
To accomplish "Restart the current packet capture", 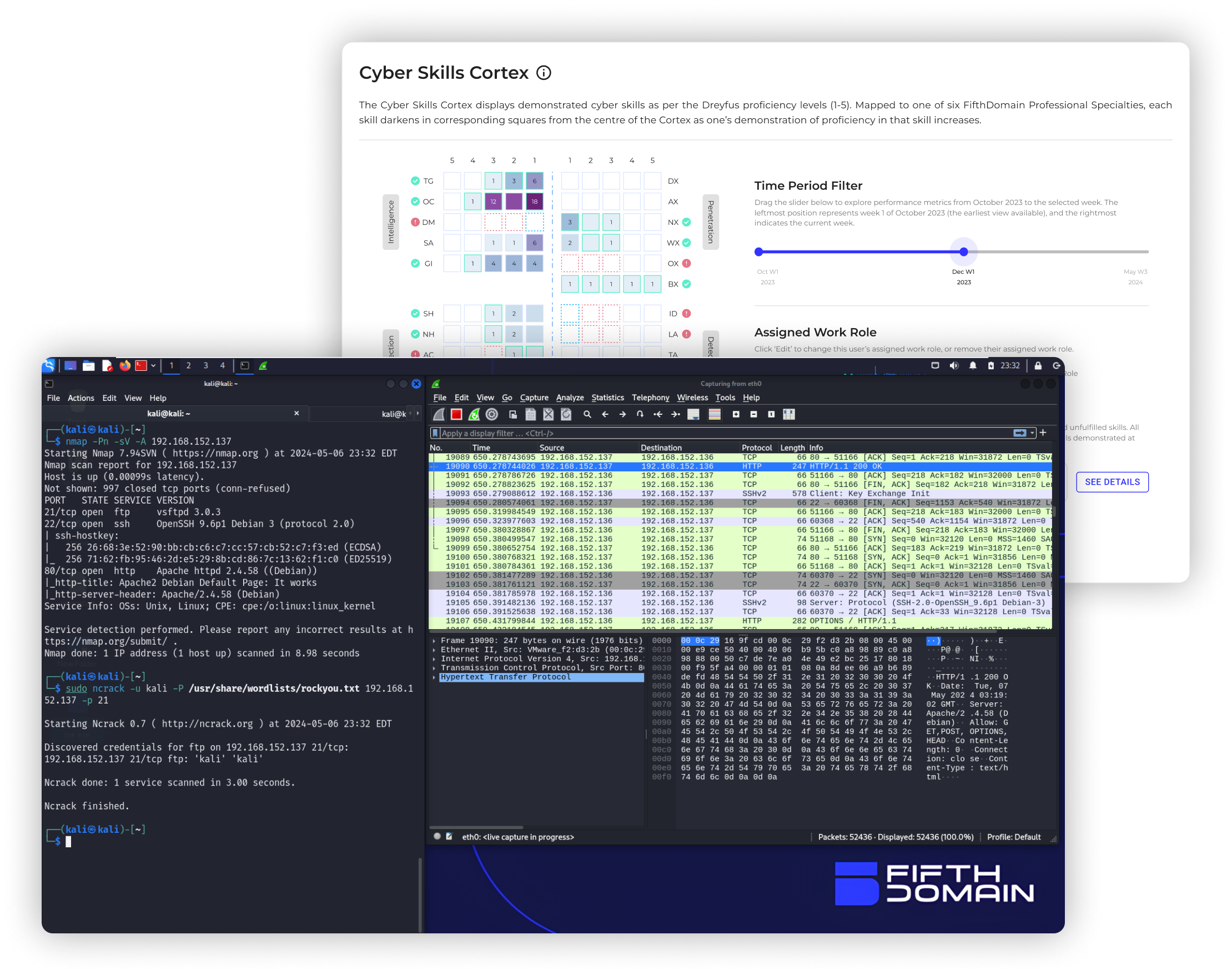I will 474,414.
